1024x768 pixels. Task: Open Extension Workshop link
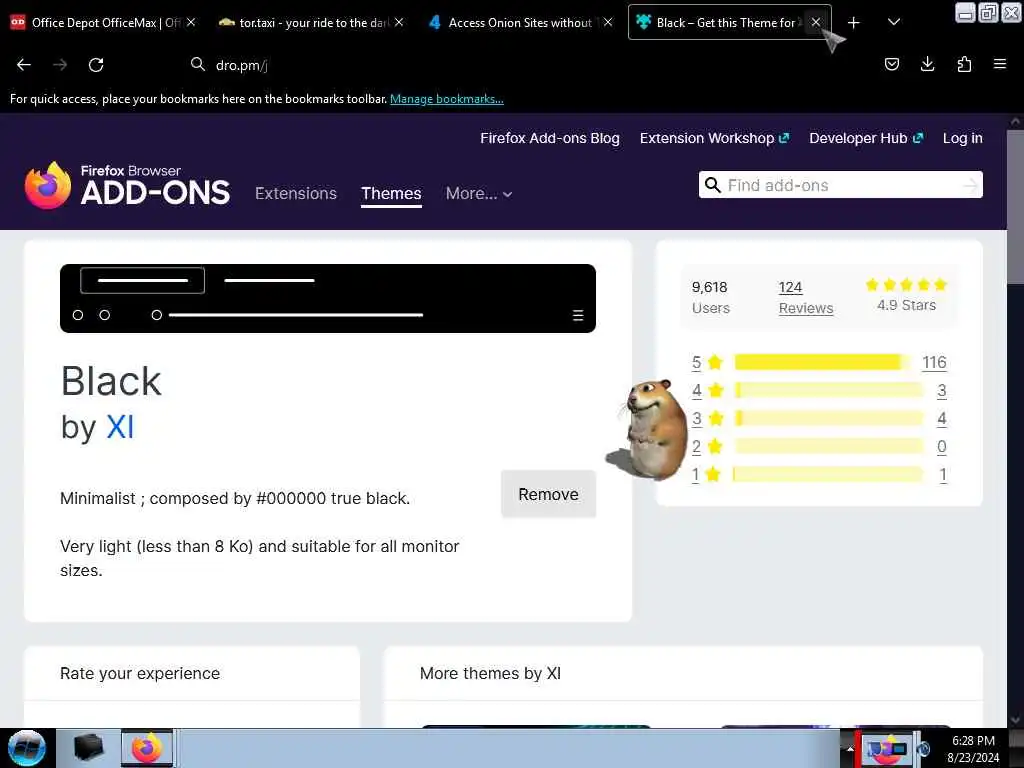pyautogui.click(x=714, y=138)
